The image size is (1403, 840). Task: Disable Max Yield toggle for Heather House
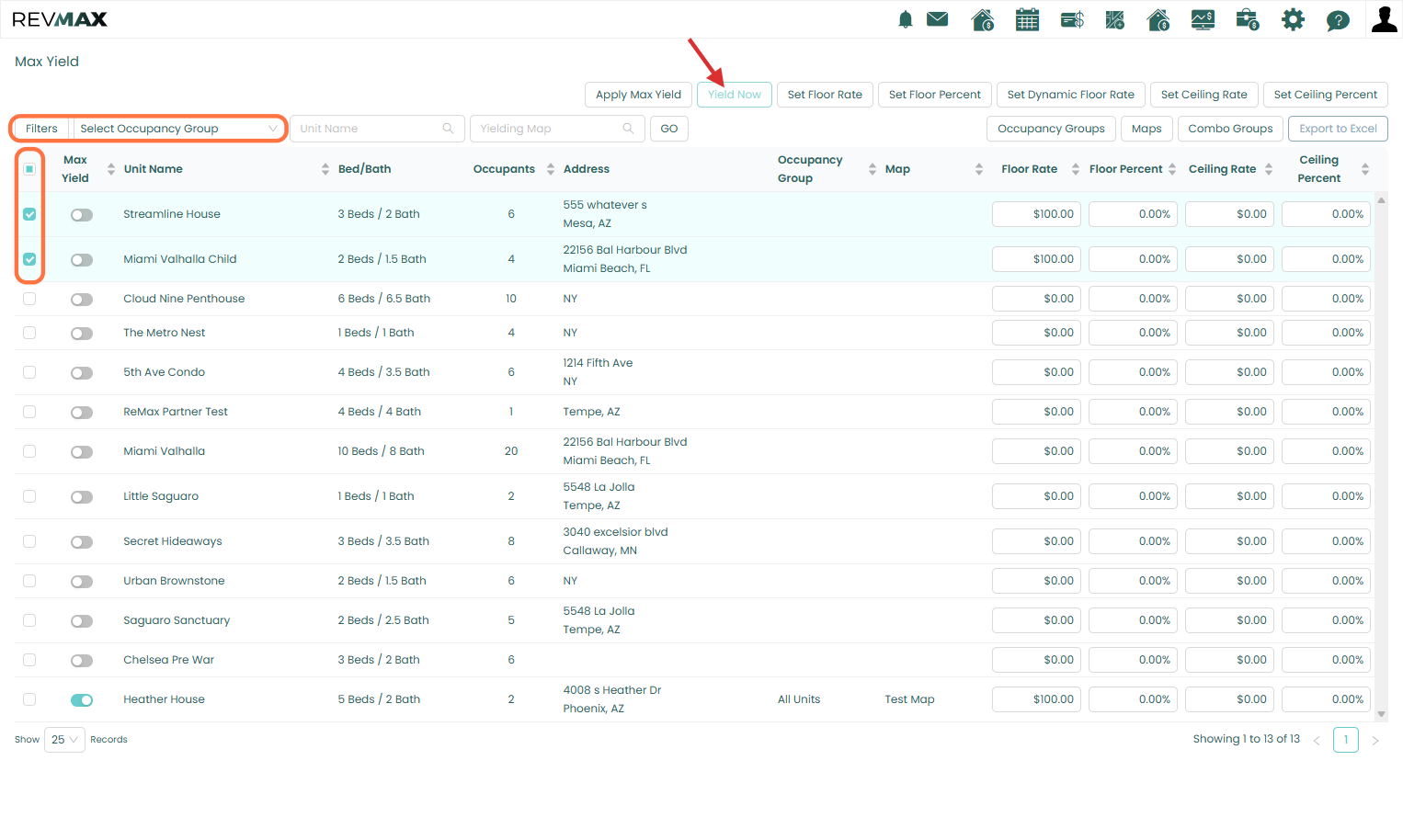[82, 700]
